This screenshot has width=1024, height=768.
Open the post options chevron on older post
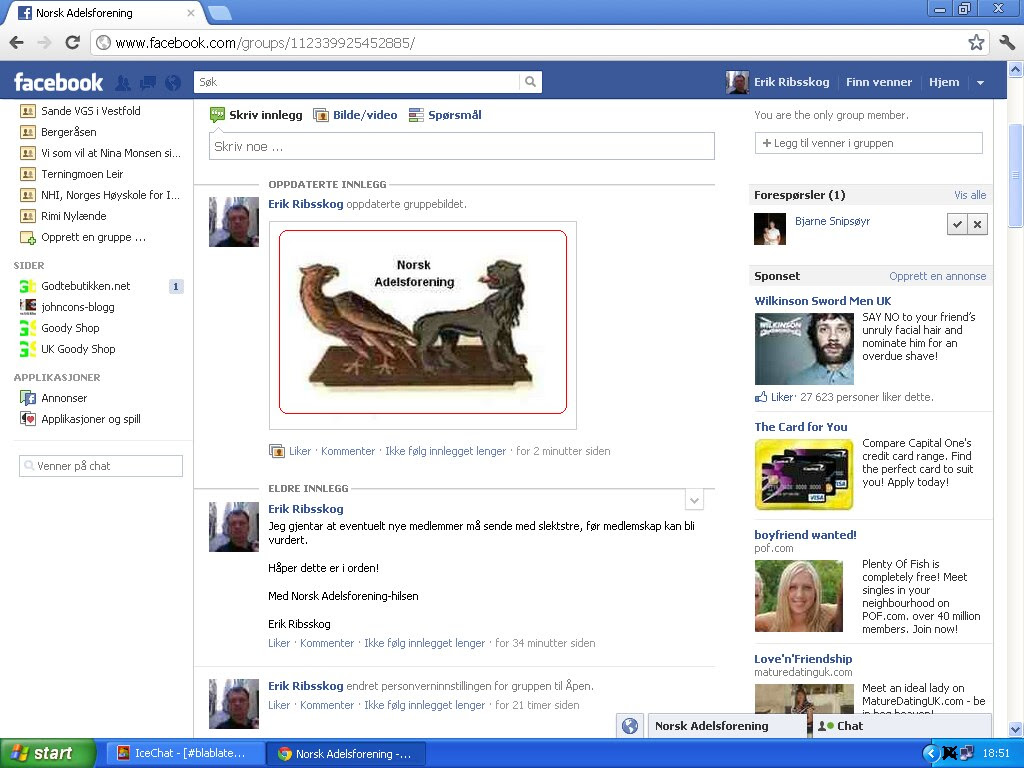coord(694,501)
